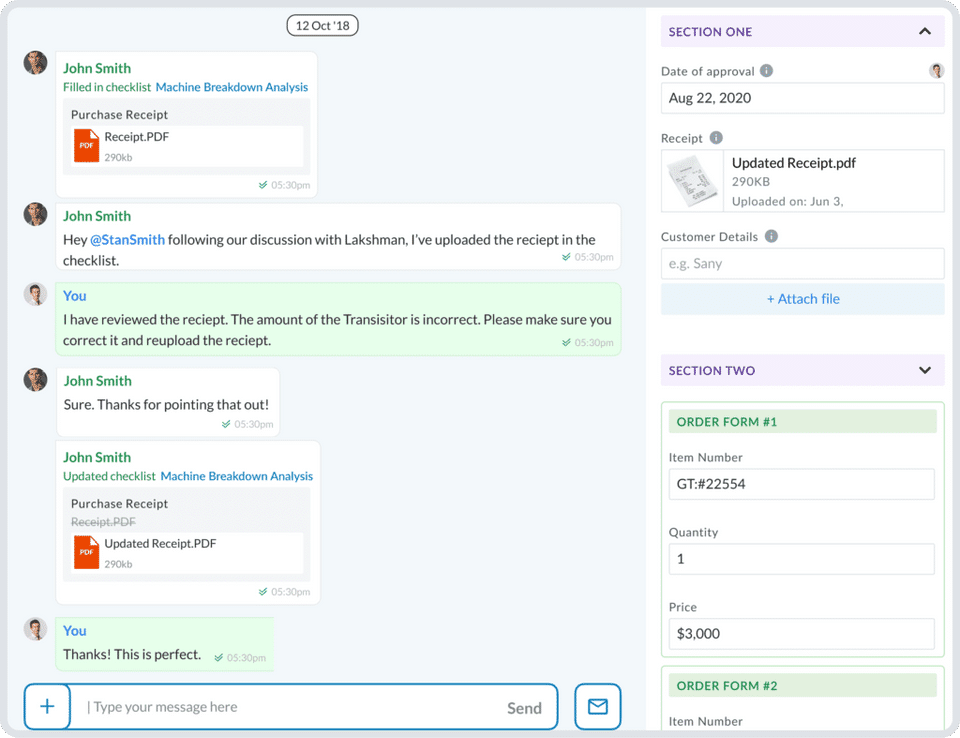This screenshot has height=738, width=960.
Task: Open the Updated Receipt.PDF file icon in chat
Action: tap(86, 552)
